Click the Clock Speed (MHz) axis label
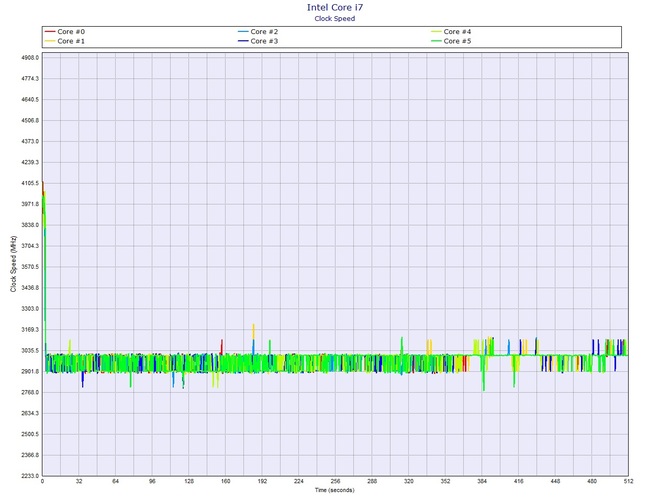This screenshot has height=502, width=670. tap(13, 264)
